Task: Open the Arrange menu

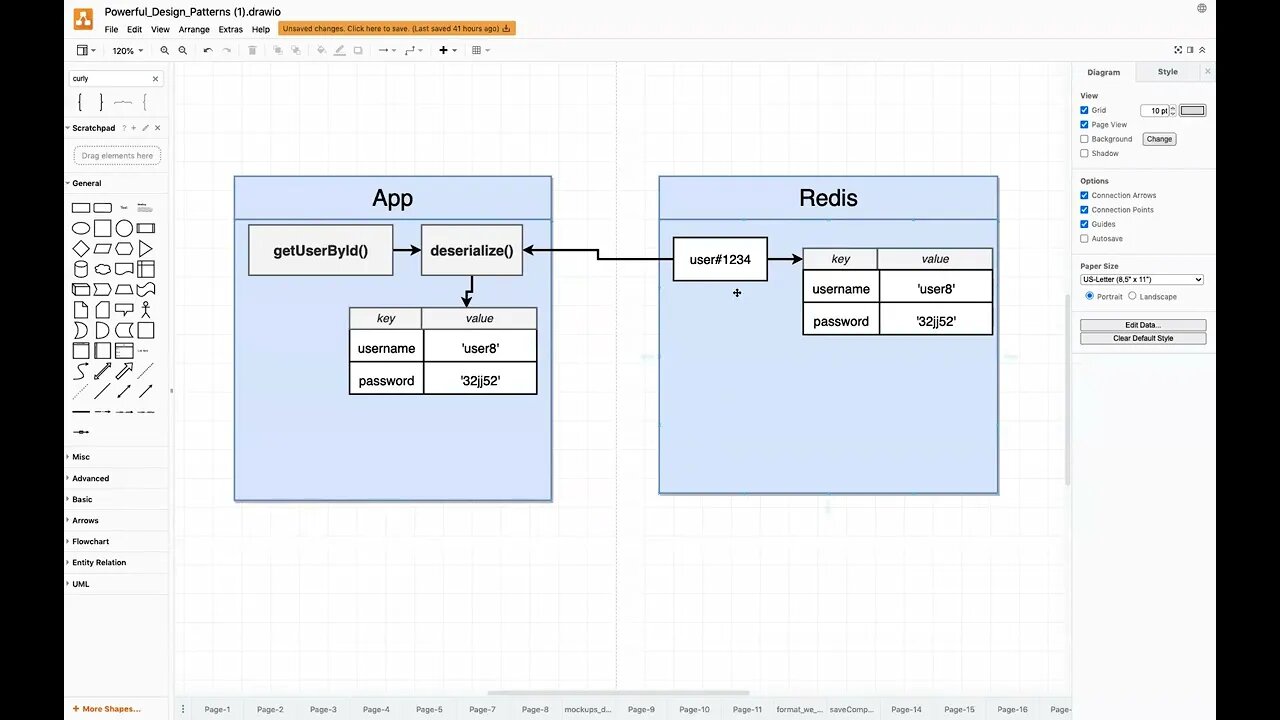Action: pyautogui.click(x=194, y=29)
